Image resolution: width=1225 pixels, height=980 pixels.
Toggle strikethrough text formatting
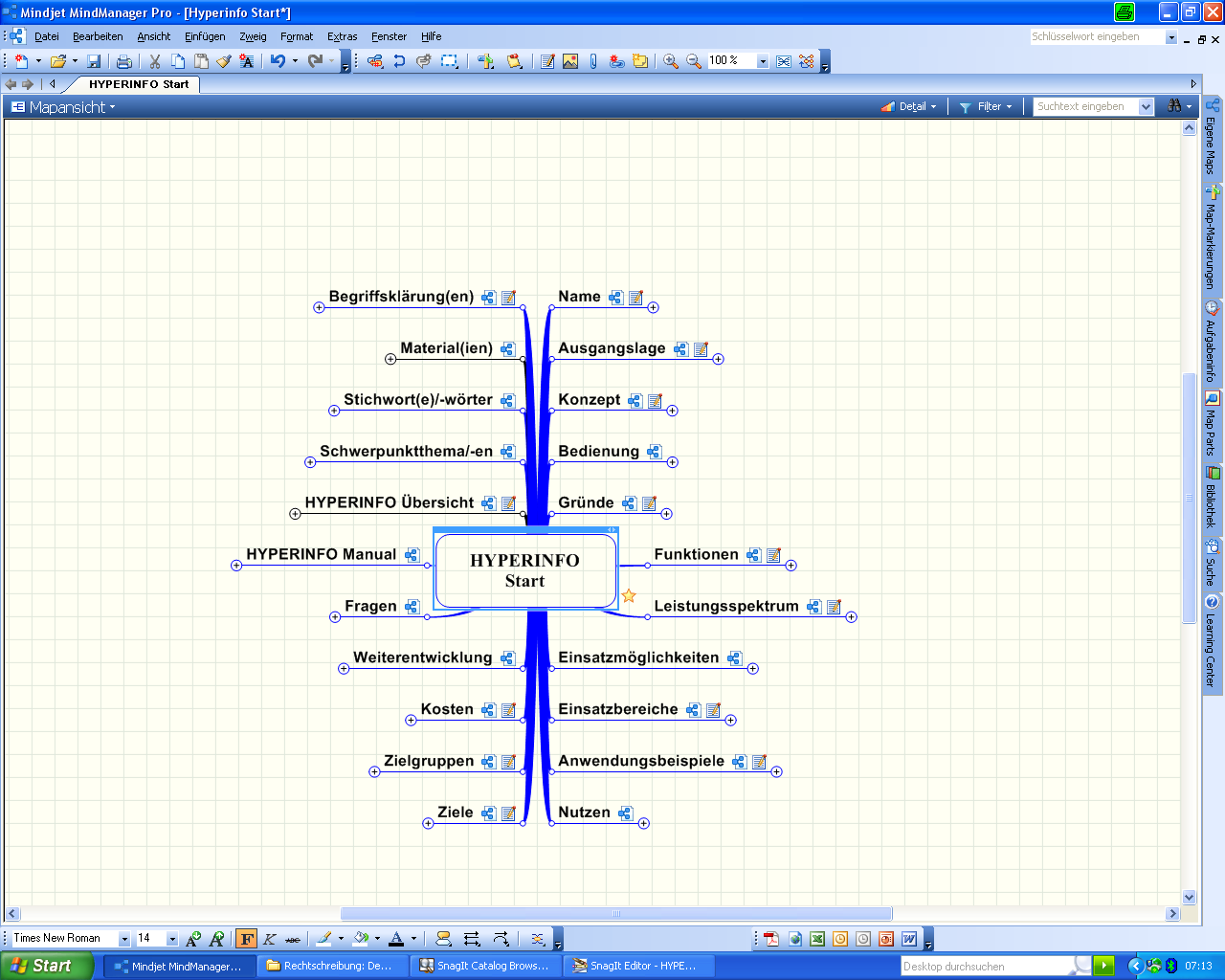point(293,939)
